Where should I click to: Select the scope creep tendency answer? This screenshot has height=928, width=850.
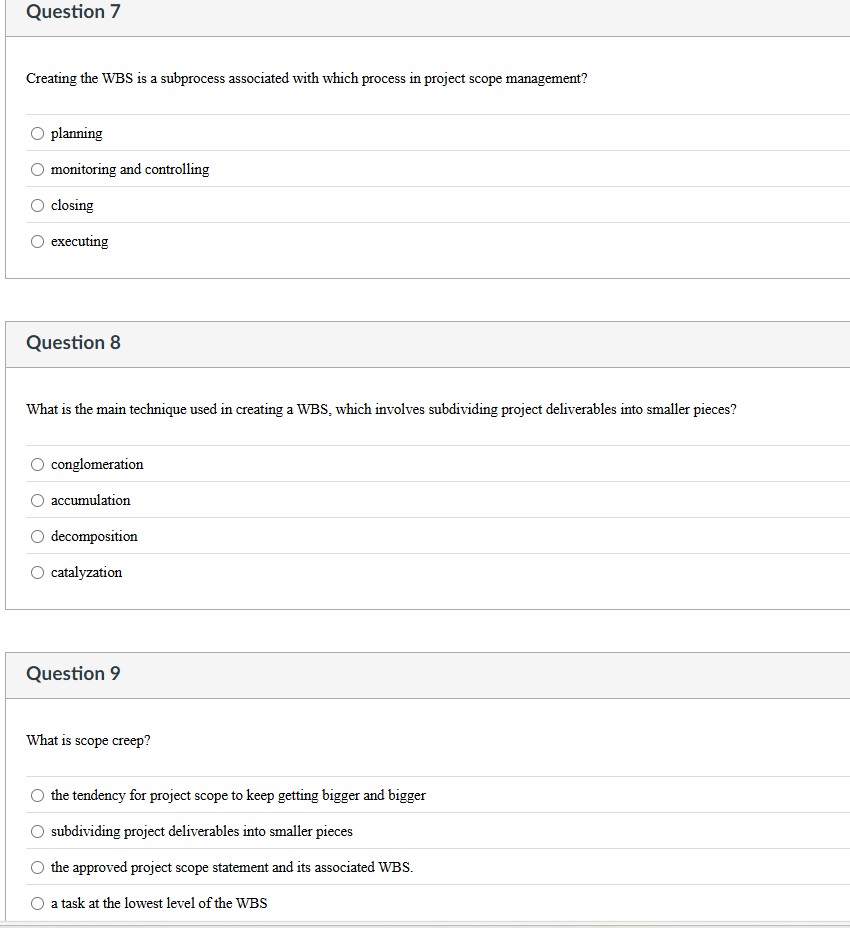(x=37, y=794)
